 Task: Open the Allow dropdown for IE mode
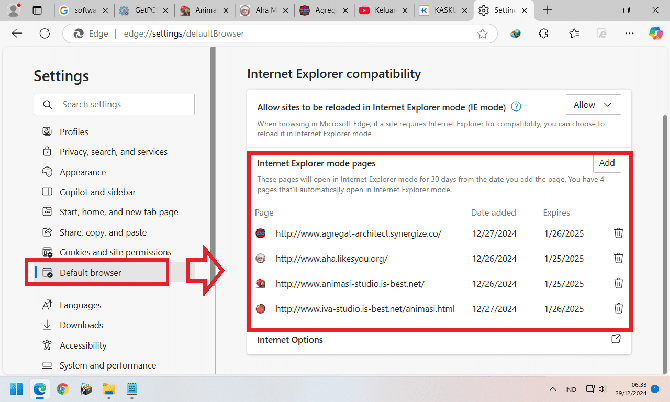tap(593, 105)
